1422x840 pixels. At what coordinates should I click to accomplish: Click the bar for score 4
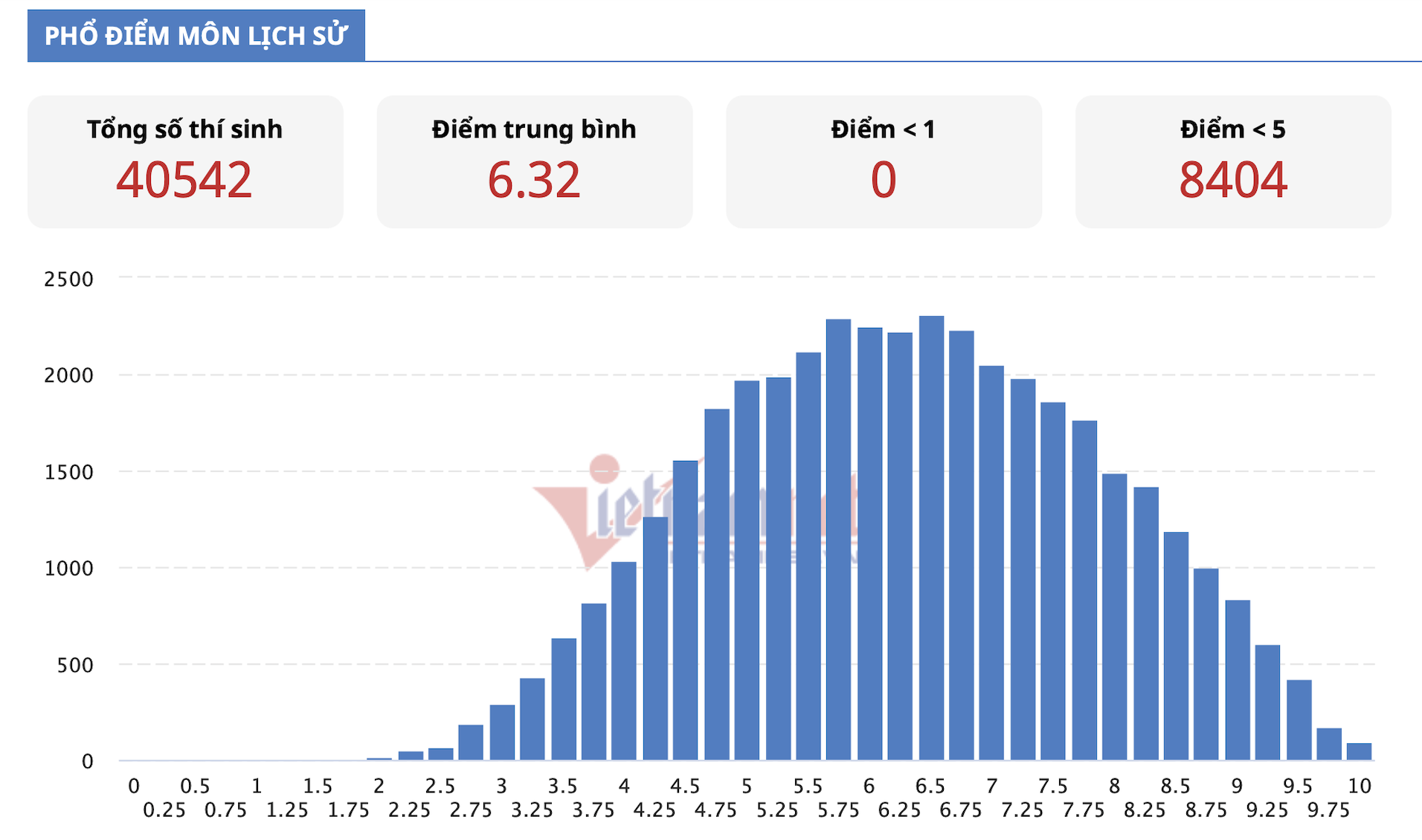pos(624,661)
